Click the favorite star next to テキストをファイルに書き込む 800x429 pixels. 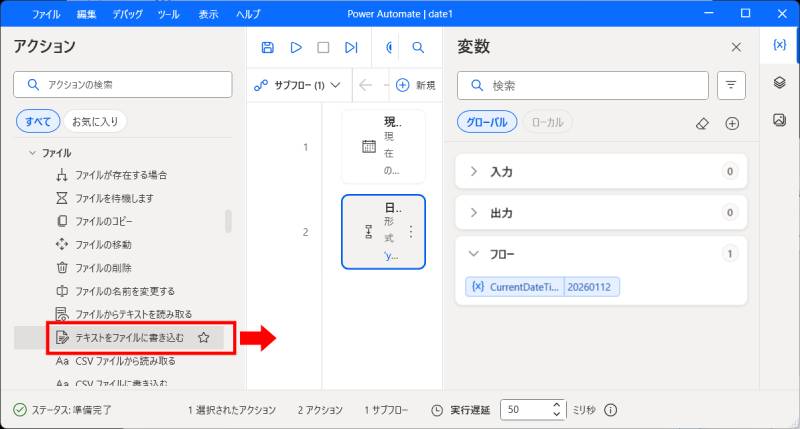tap(204, 337)
